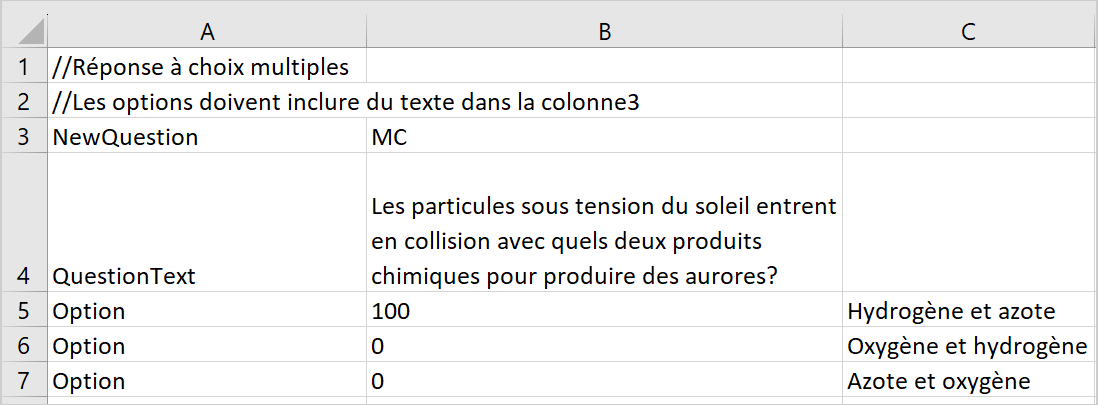1098x405 pixels.
Task: Click the NewQuestion cell
Action: 207,137
